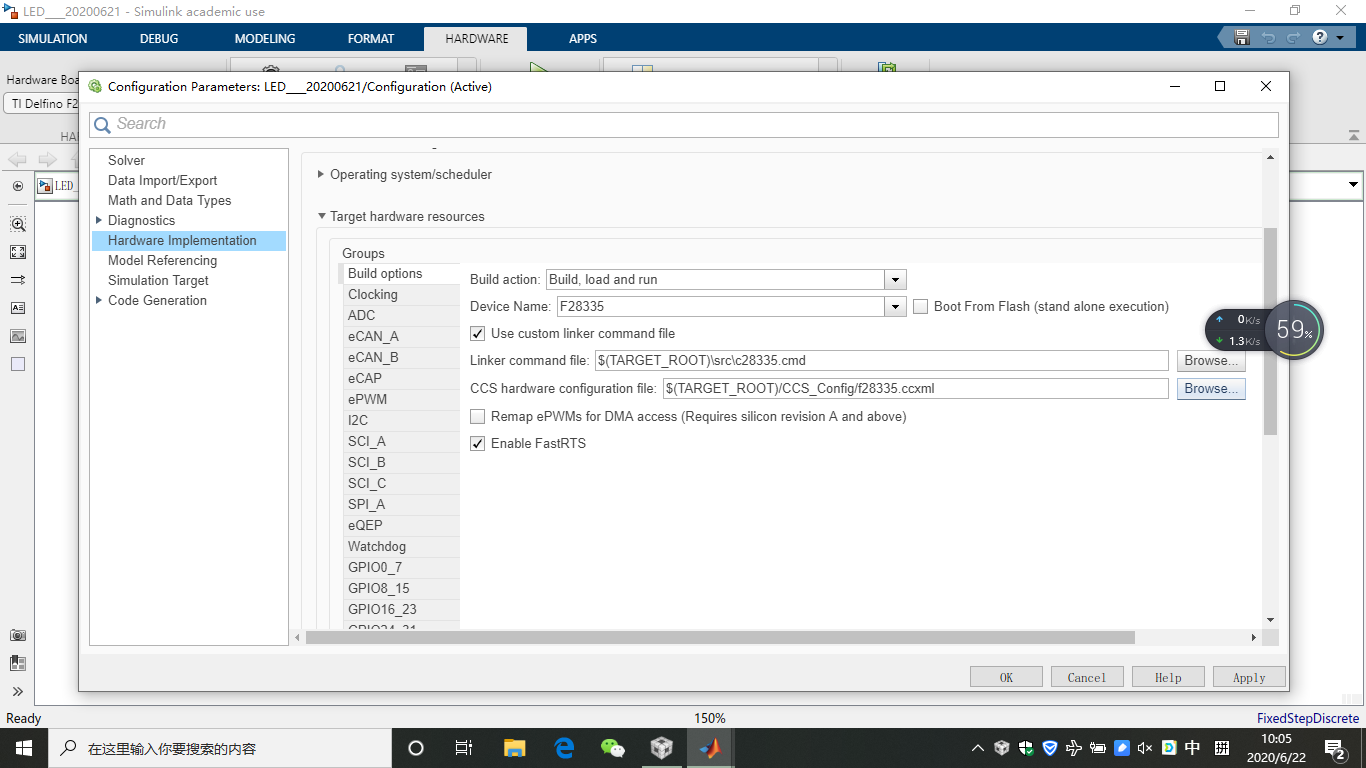Screen dimensions: 1366x768
Task: Enable Boot From Flash checkbox
Action: click(921, 306)
